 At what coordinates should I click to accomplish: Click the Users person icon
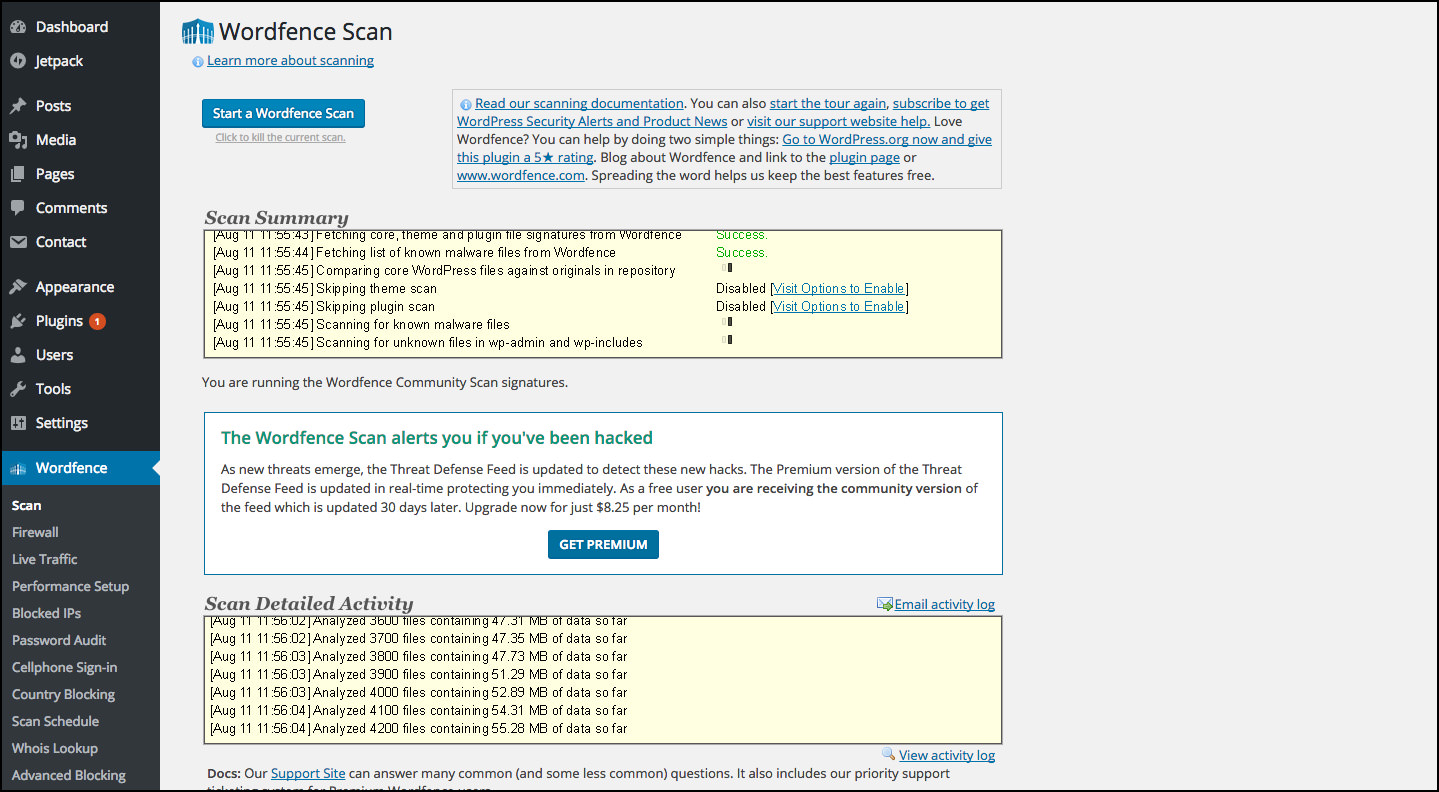point(18,355)
